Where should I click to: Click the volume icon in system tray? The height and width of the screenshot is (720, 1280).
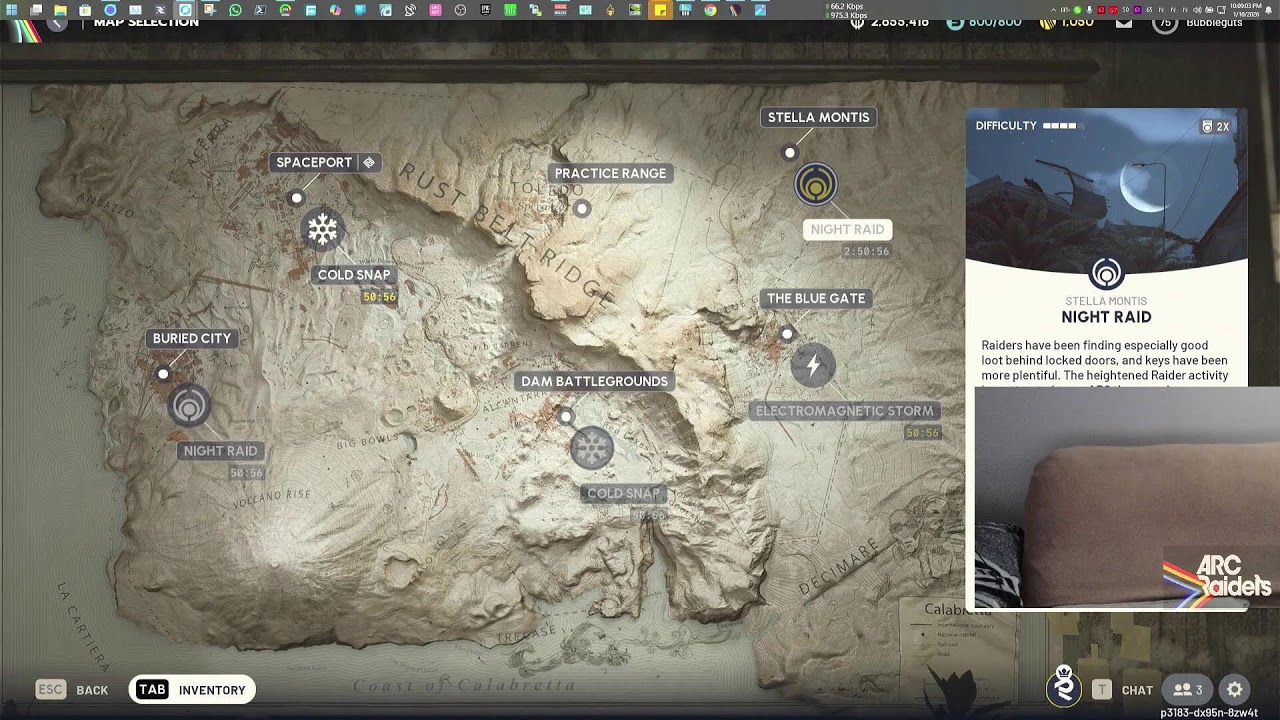tap(1195, 10)
